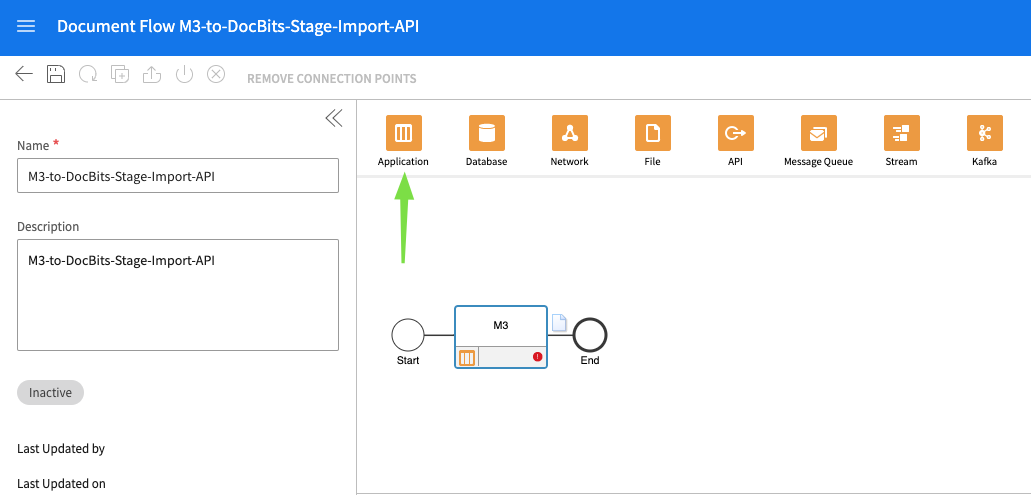Click inside the Description text area
The width and height of the screenshot is (1031, 495).
[x=178, y=295]
